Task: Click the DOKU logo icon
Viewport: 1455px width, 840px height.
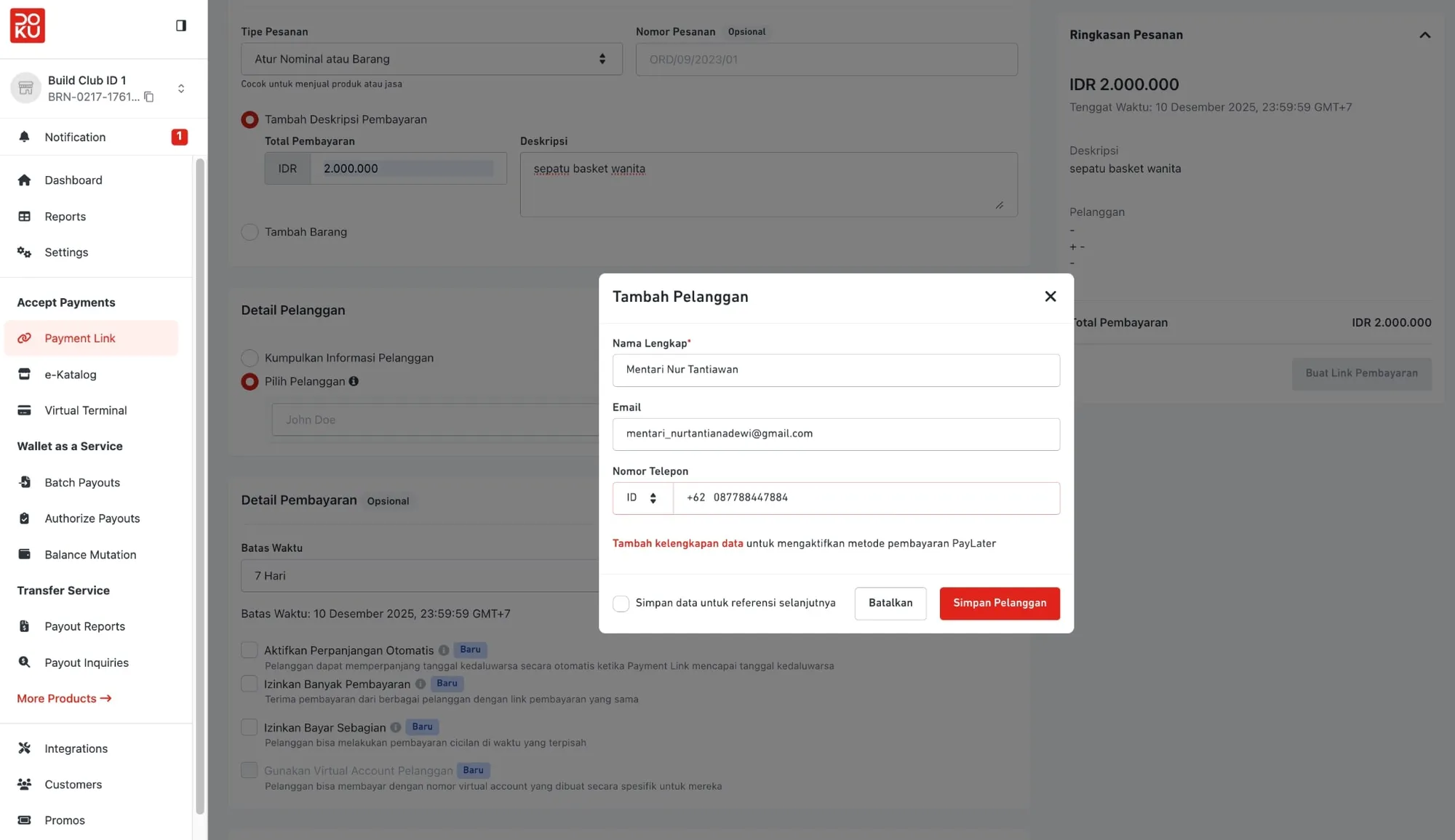Action: (x=28, y=25)
